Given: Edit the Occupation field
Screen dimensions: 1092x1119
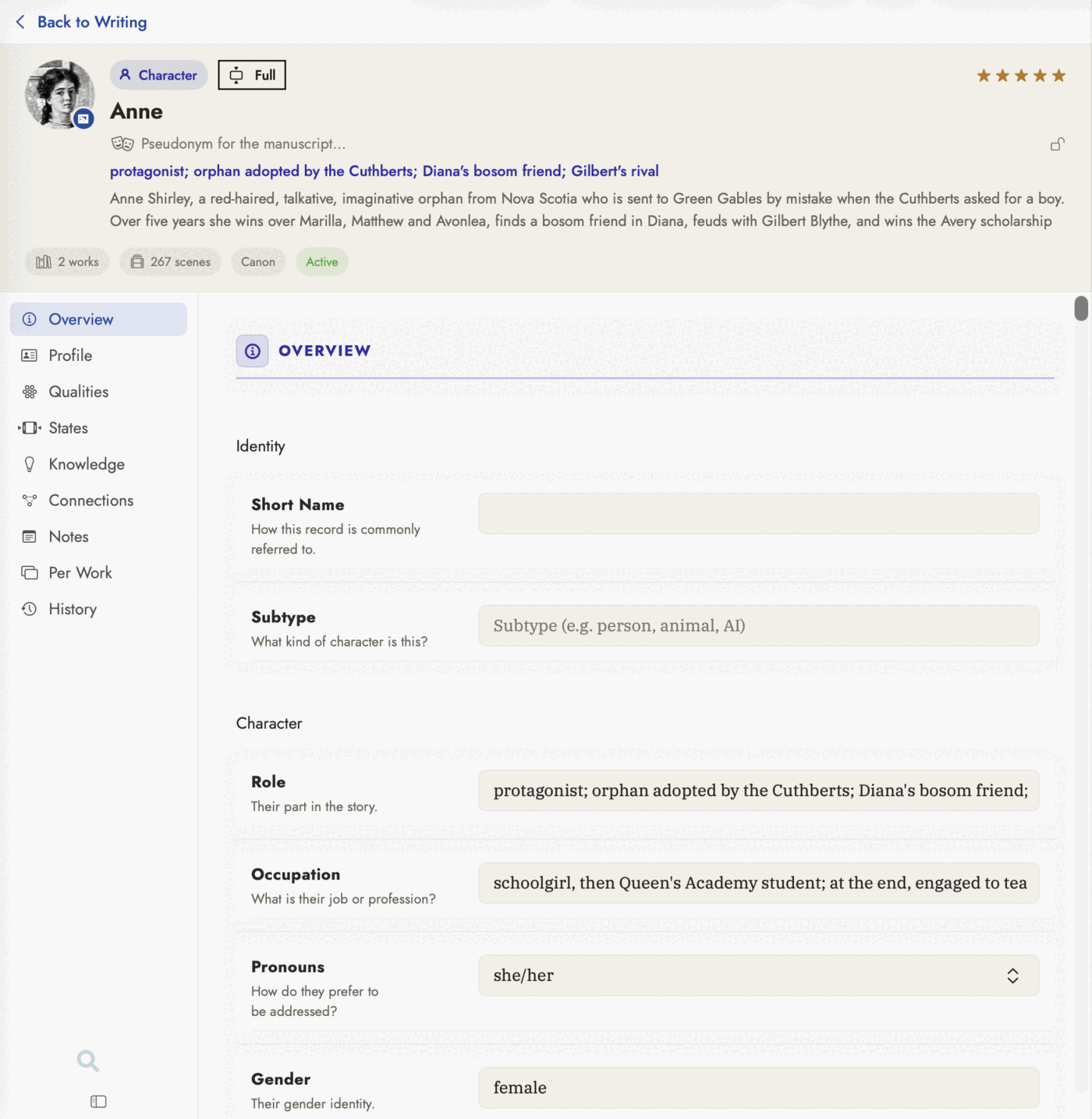Looking at the screenshot, I should [758, 883].
